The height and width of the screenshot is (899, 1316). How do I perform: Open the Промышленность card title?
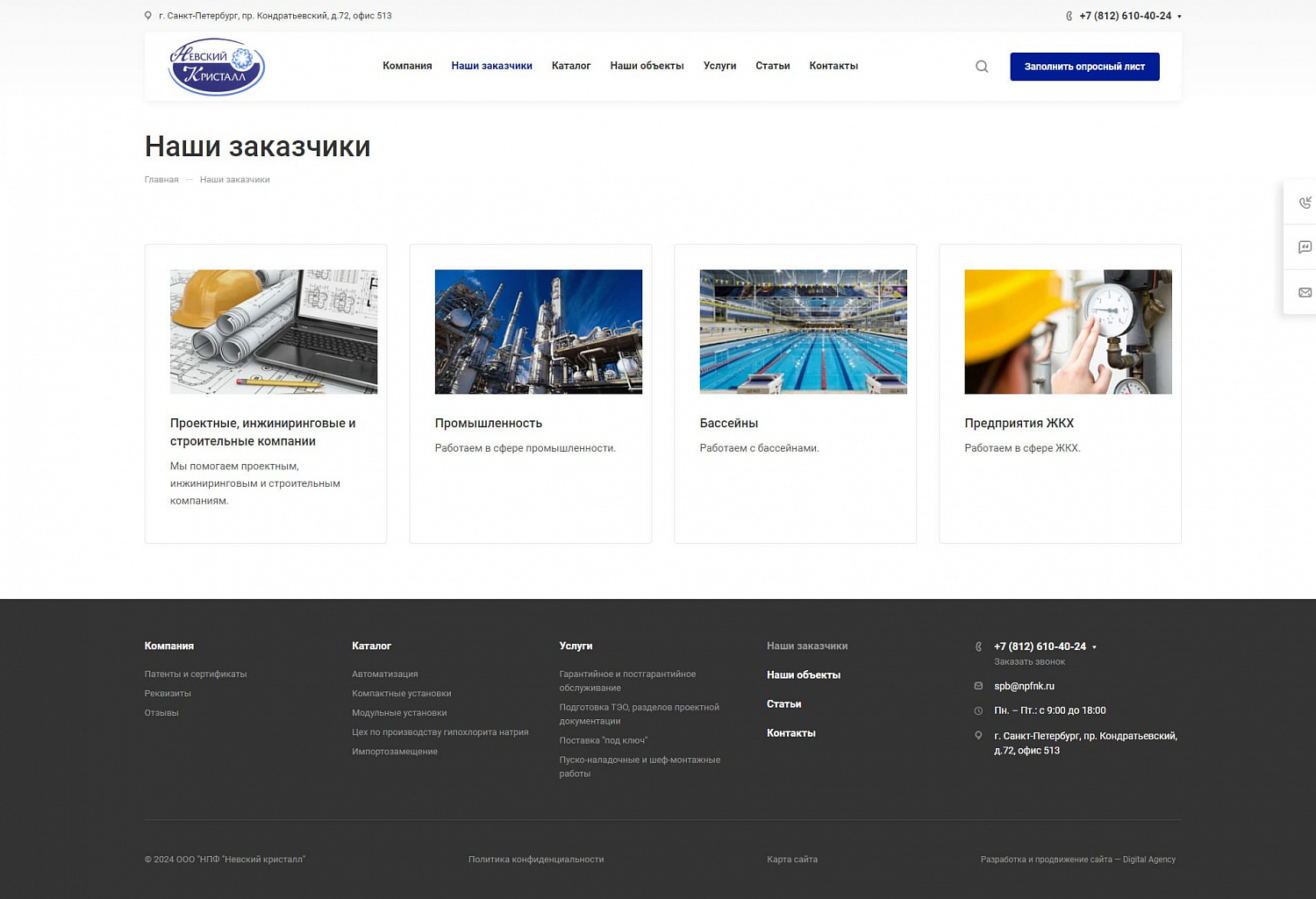click(489, 424)
